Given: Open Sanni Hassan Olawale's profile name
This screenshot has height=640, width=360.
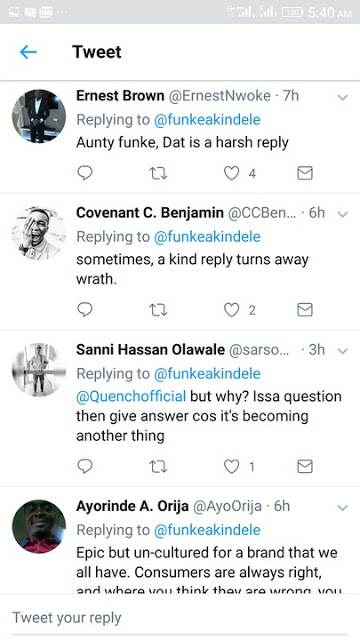Looking at the screenshot, I should pos(150,350).
